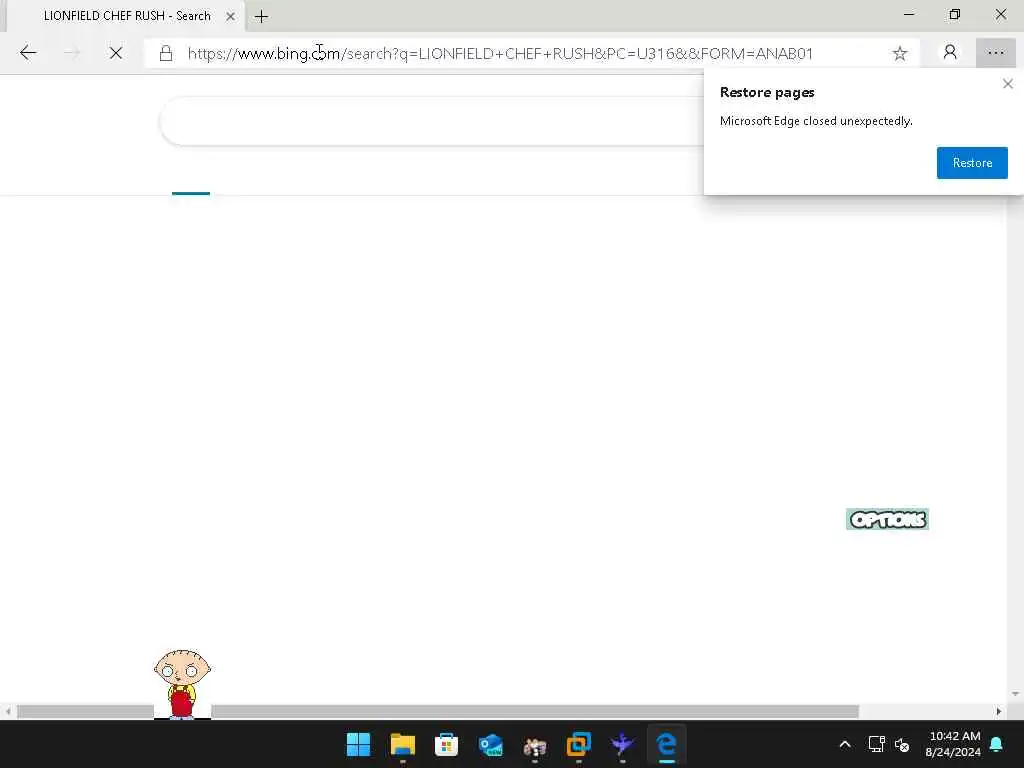The height and width of the screenshot is (768, 1024).
Task: Stop loading the page
Action: (116, 53)
